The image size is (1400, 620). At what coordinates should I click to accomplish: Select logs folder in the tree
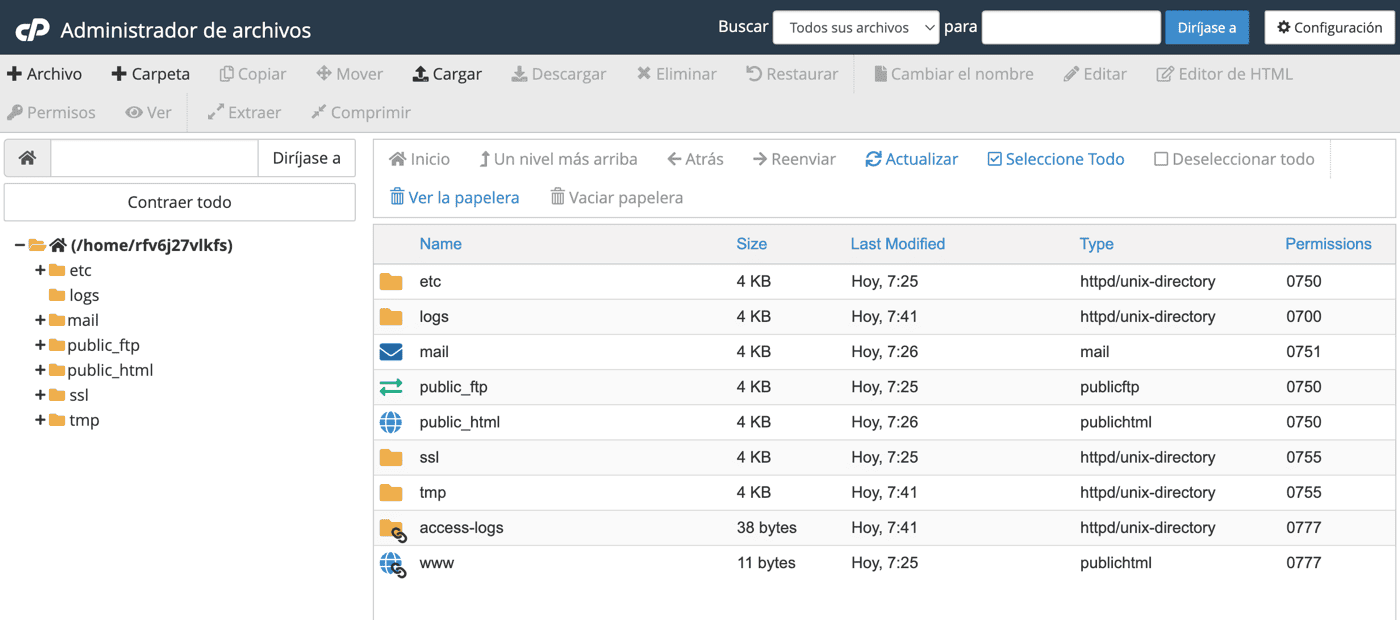(84, 295)
